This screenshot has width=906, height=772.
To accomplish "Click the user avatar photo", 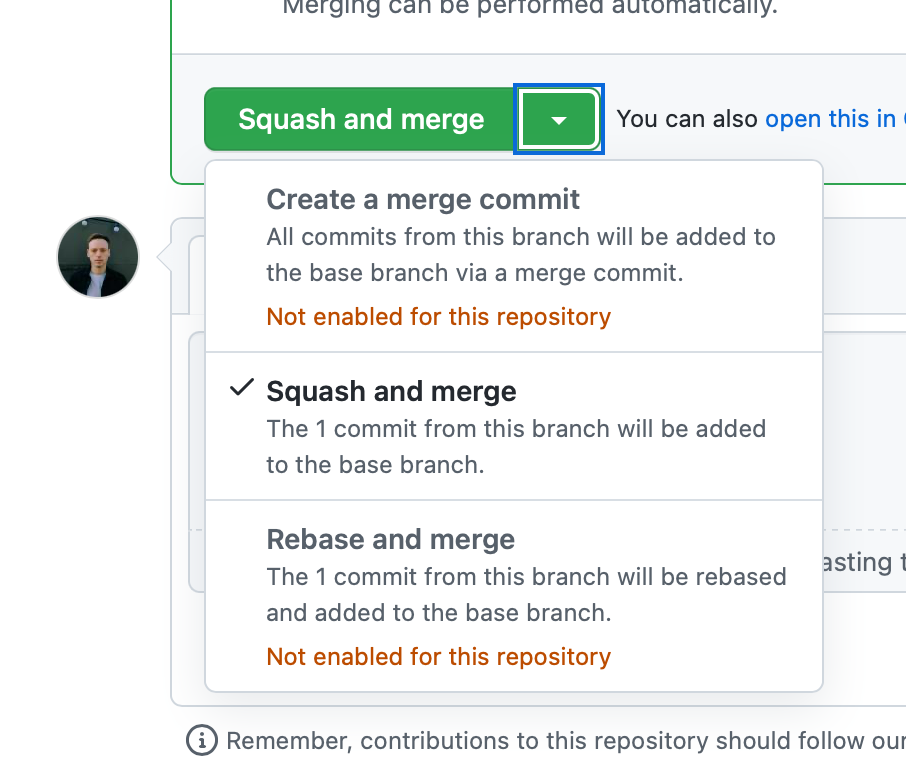I will pyautogui.click(x=98, y=257).
